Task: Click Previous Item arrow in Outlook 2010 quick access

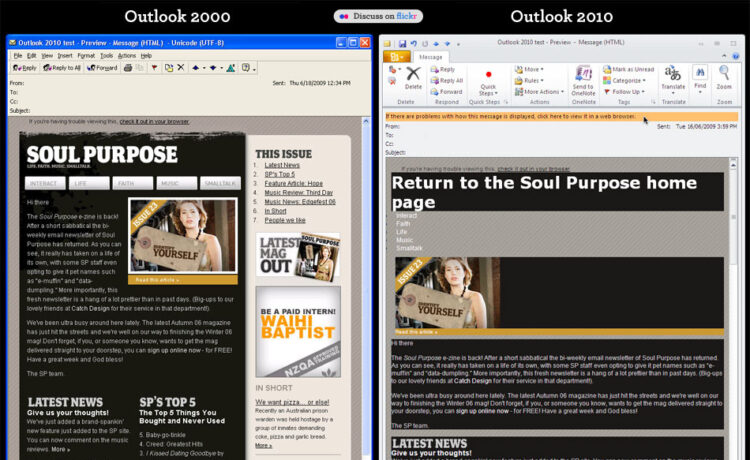Action: (x=436, y=44)
